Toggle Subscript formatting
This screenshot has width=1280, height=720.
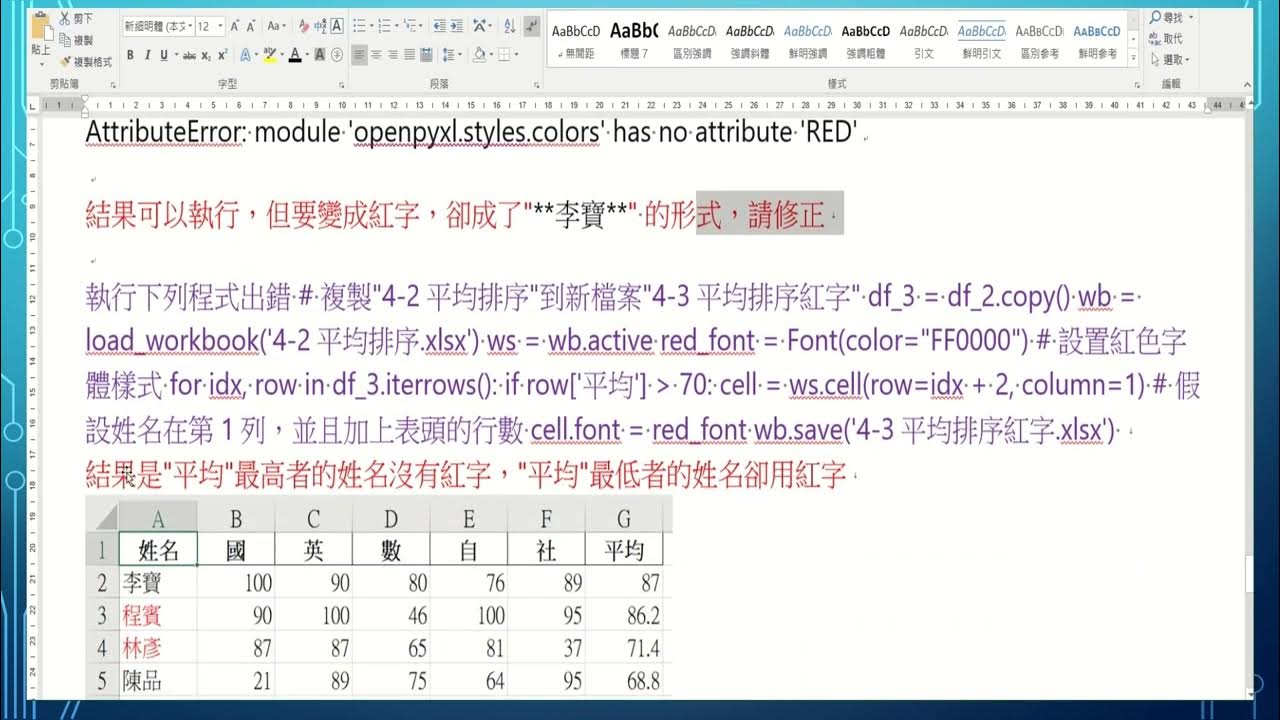[206, 55]
